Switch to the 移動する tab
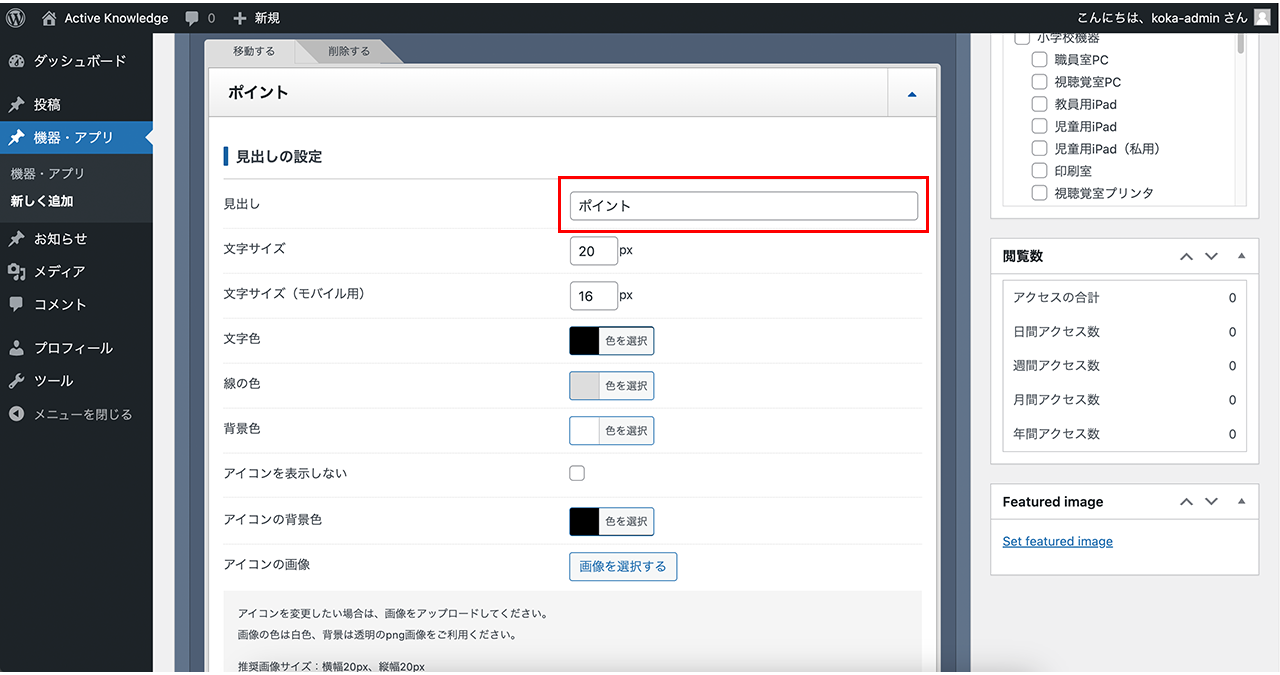Screen dimensions: 1280x675 pos(254,52)
